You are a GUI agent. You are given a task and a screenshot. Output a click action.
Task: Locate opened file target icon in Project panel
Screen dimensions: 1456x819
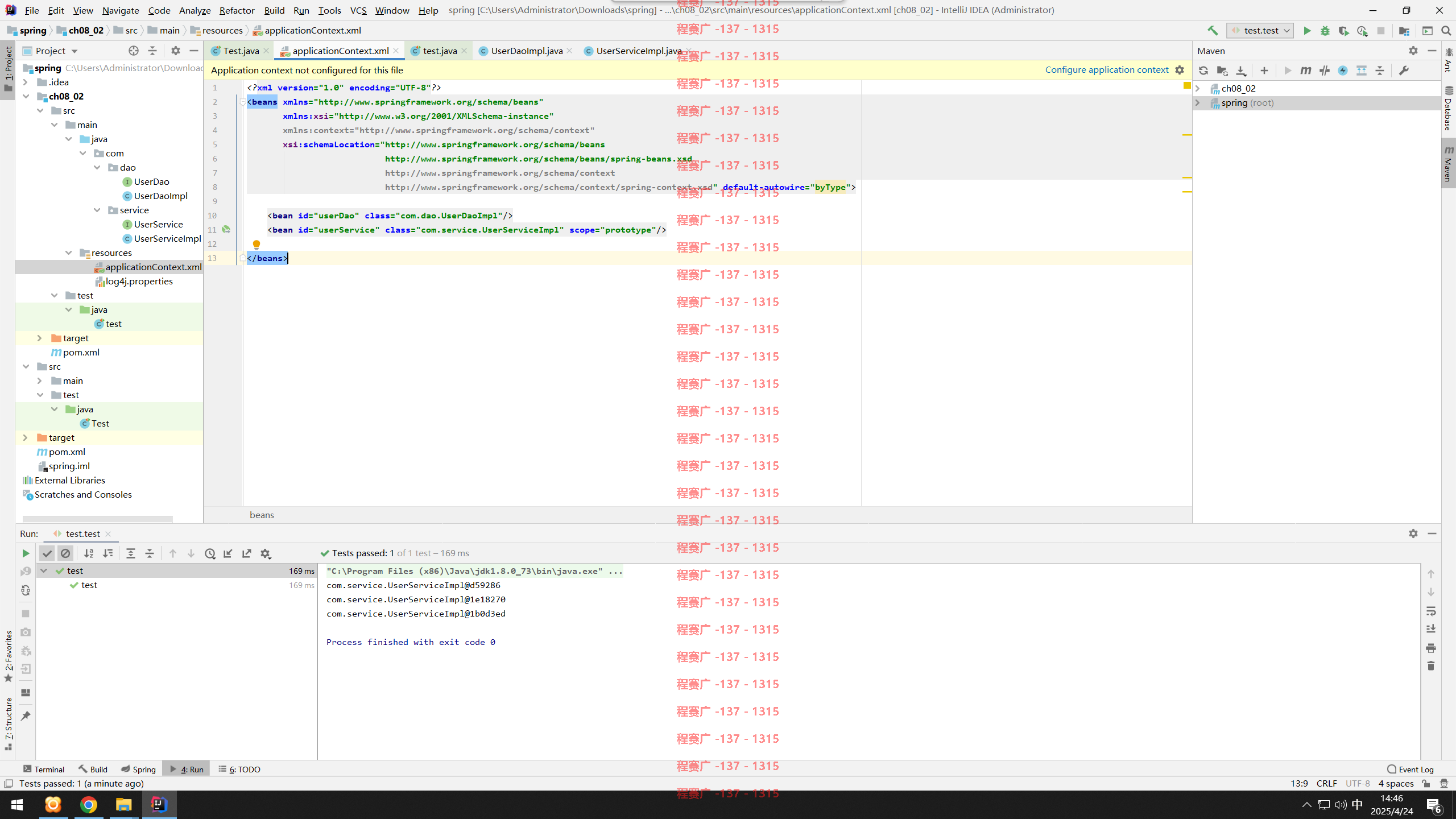tap(134, 51)
